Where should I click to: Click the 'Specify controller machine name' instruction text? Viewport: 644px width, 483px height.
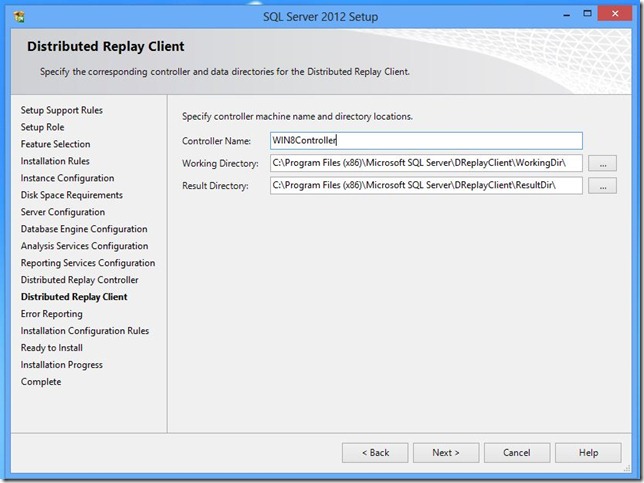[x=297, y=117]
